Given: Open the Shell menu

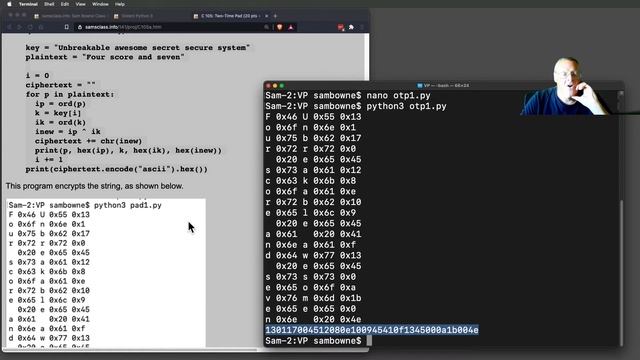Looking at the screenshot, I should point(49,4).
